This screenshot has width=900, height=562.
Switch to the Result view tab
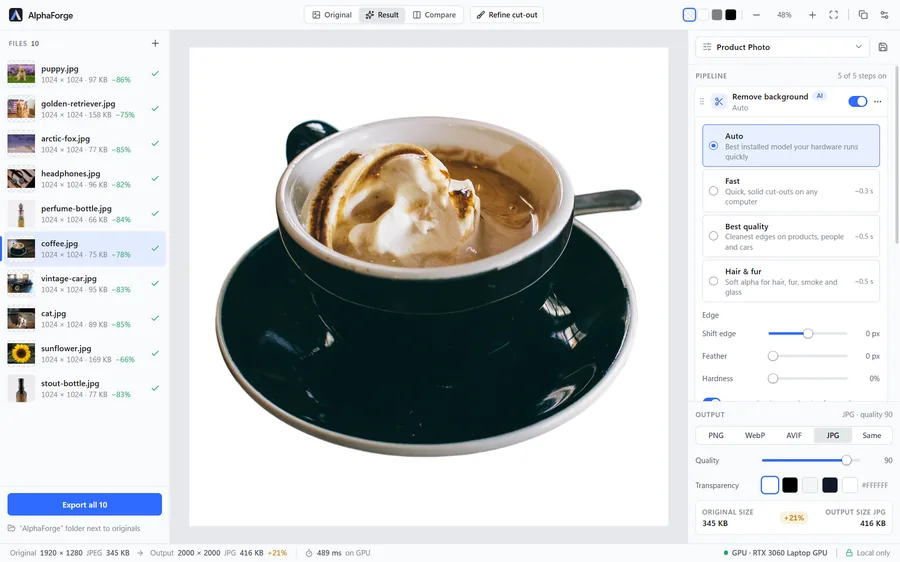point(382,15)
